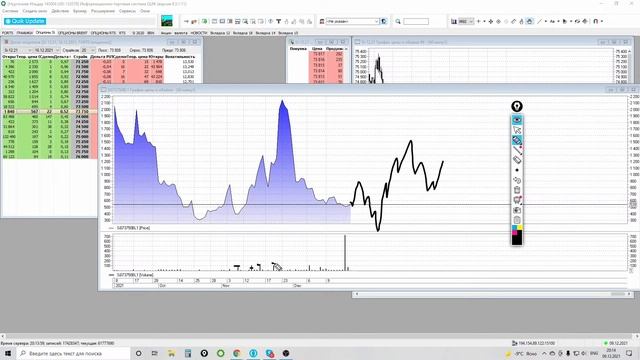Take screenshot with camera icon in drawing toolbar

517,210
